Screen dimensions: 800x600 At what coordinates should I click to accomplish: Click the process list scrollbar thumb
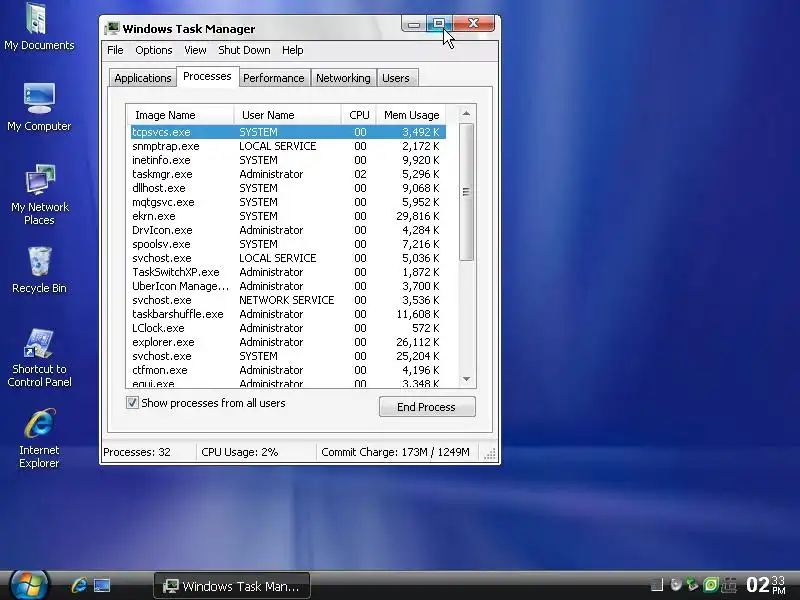[x=466, y=192]
